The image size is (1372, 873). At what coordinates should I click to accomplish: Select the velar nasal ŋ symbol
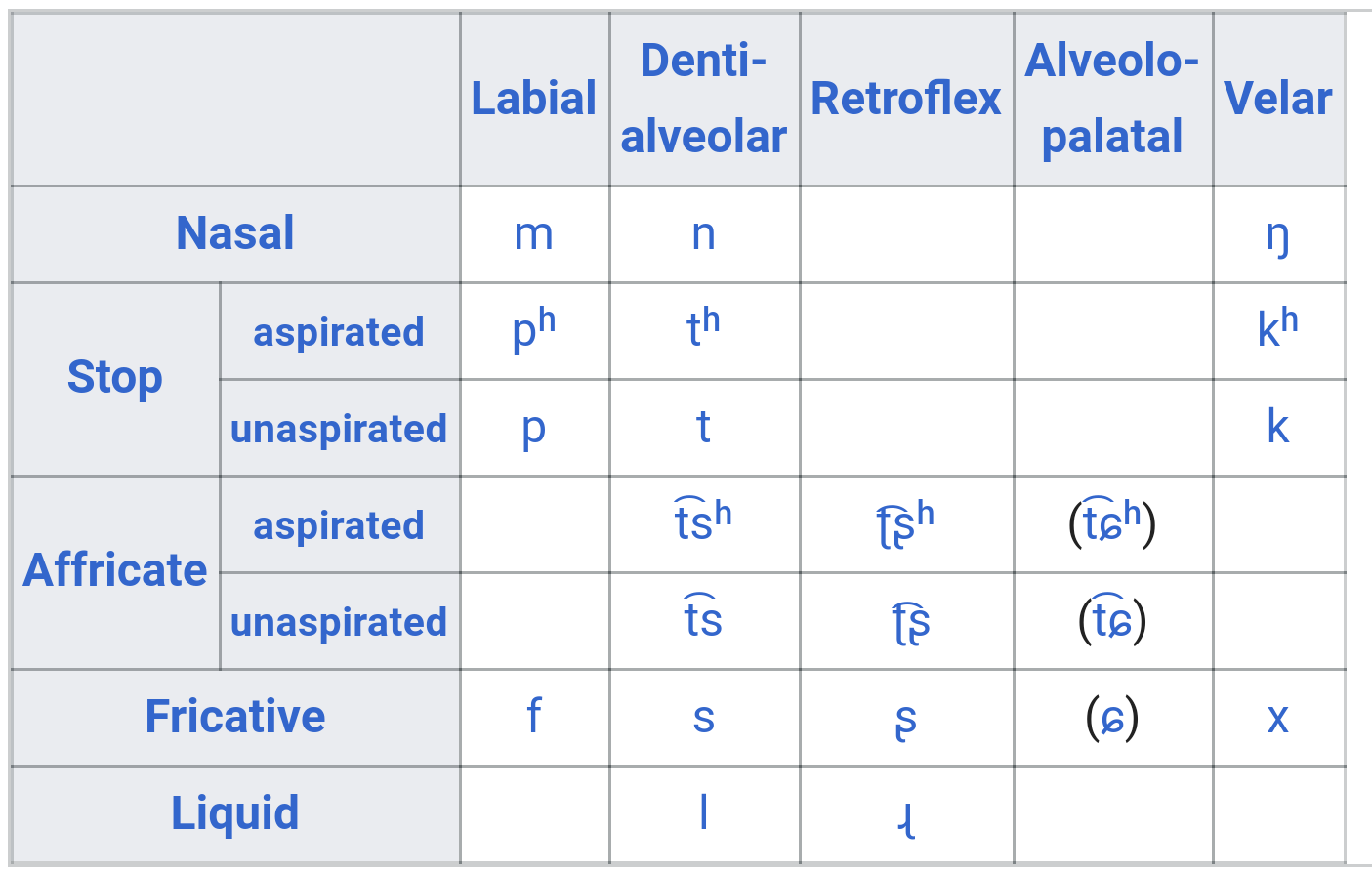tap(1277, 236)
